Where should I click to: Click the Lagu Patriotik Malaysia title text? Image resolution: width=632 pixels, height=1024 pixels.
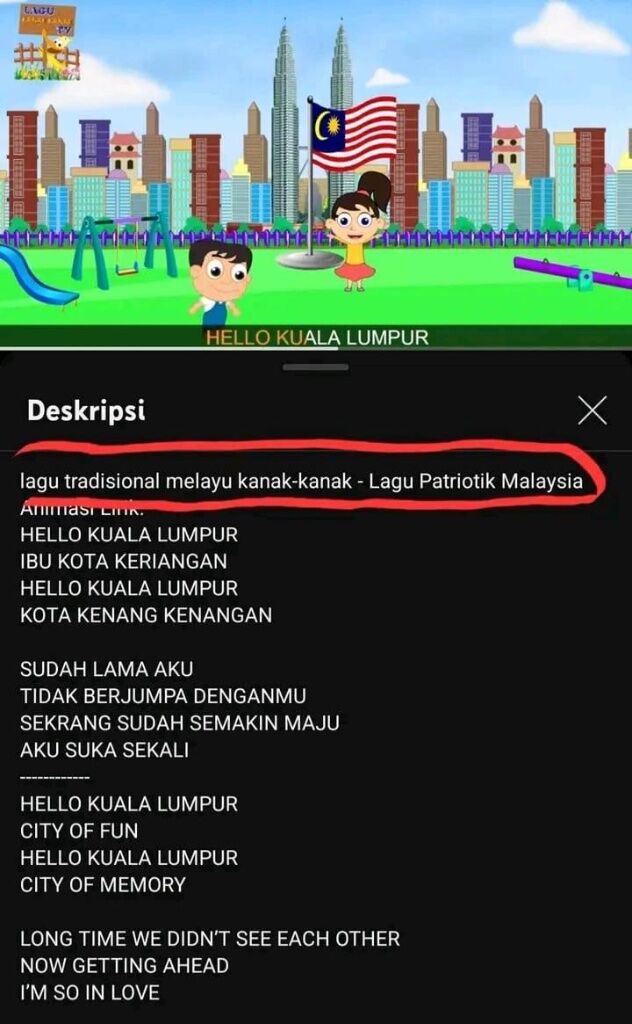(x=476, y=481)
